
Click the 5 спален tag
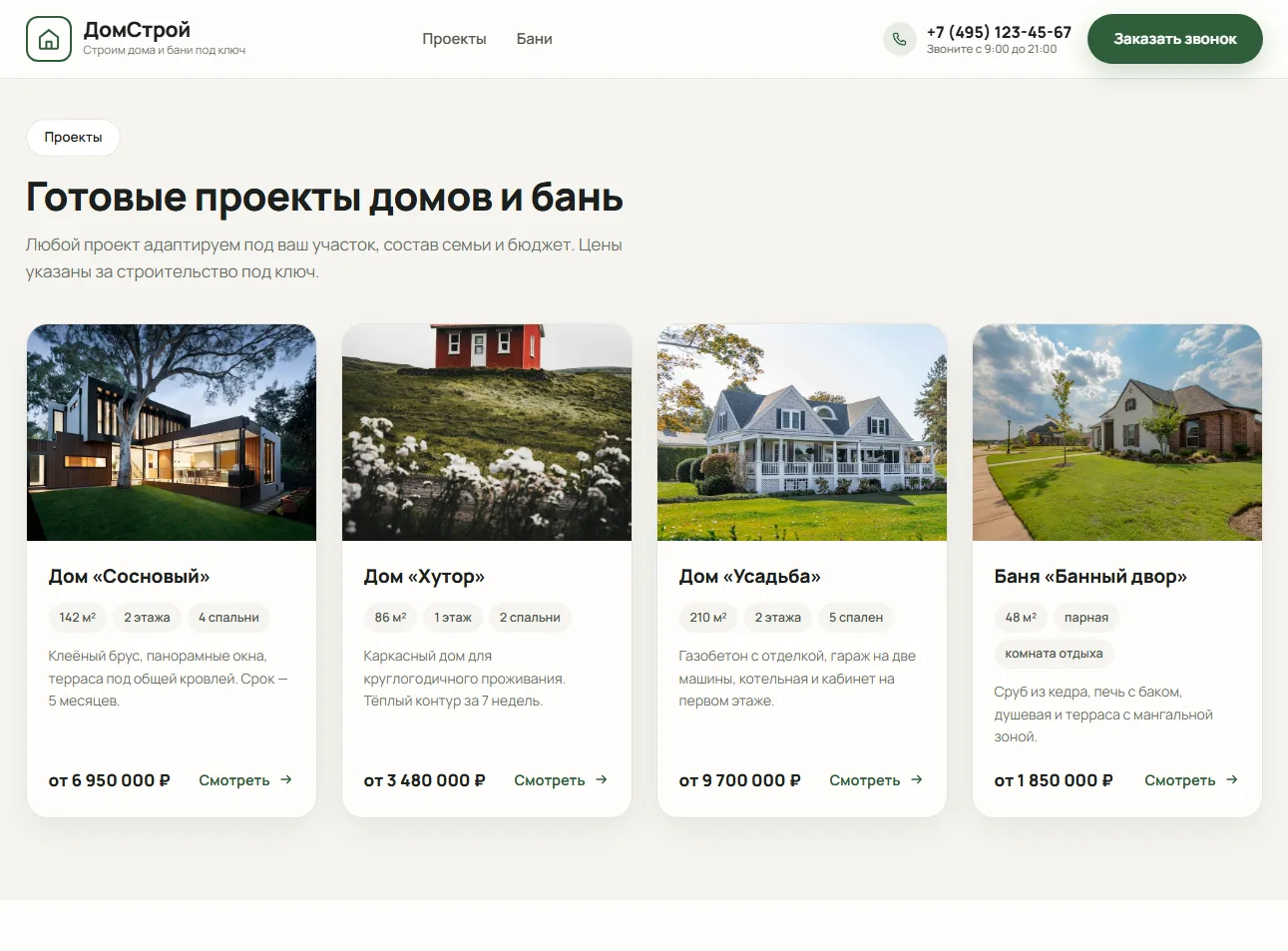tap(856, 618)
